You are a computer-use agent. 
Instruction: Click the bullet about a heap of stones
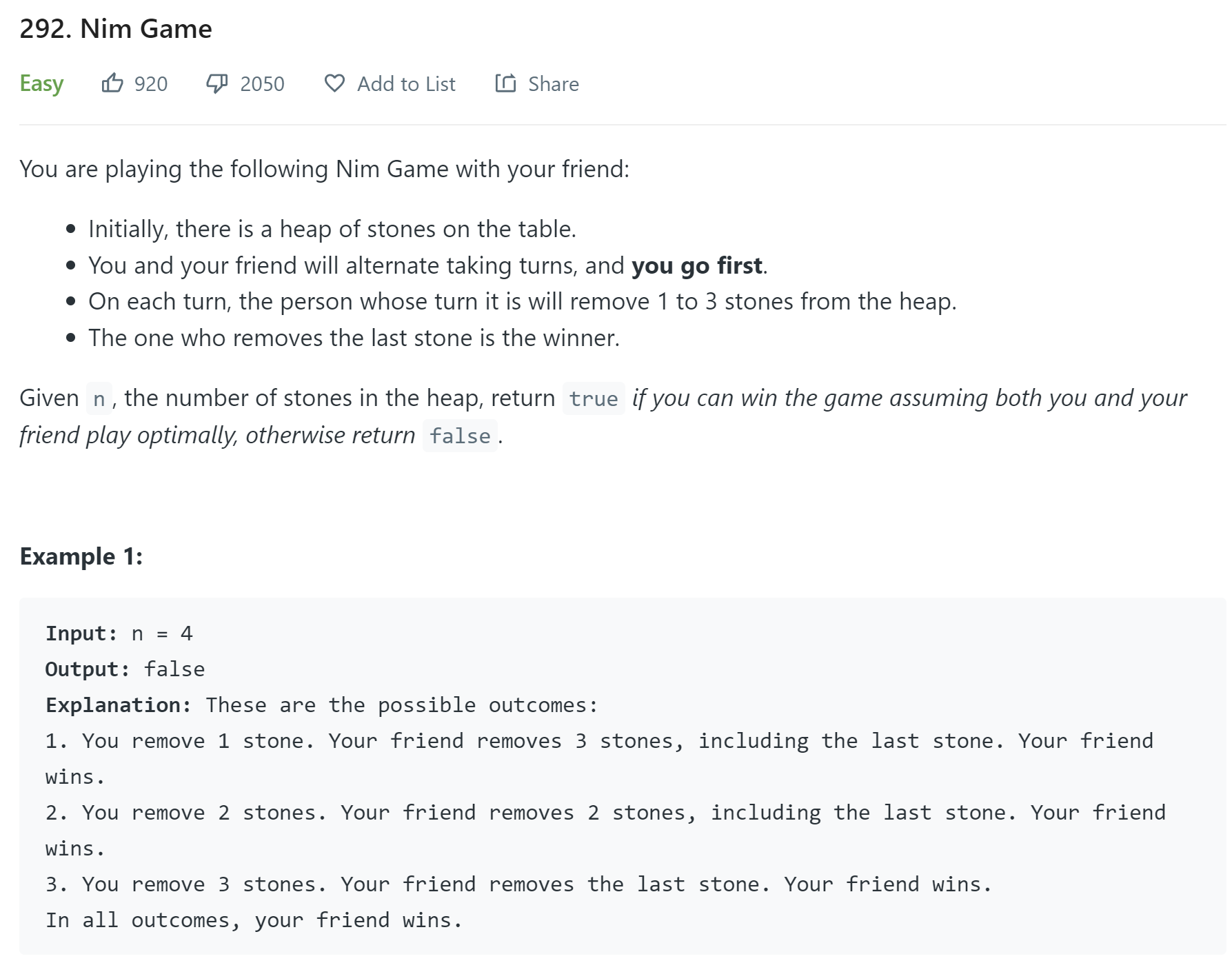click(x=332, y=229)
